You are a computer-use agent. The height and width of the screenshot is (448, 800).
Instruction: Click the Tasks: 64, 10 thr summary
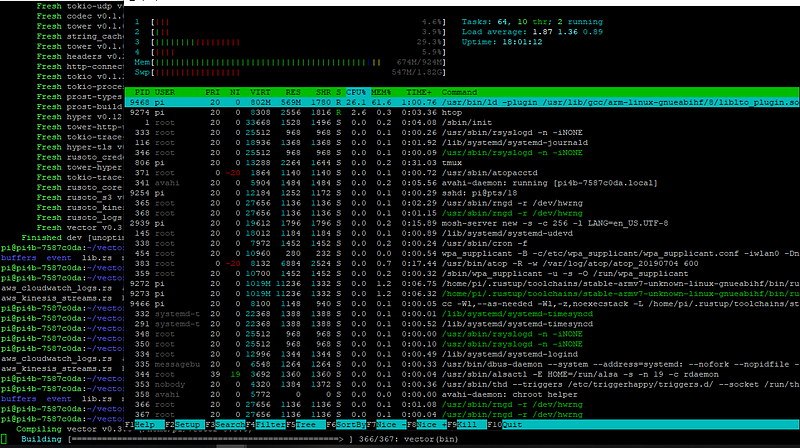(x=532, y=22)
